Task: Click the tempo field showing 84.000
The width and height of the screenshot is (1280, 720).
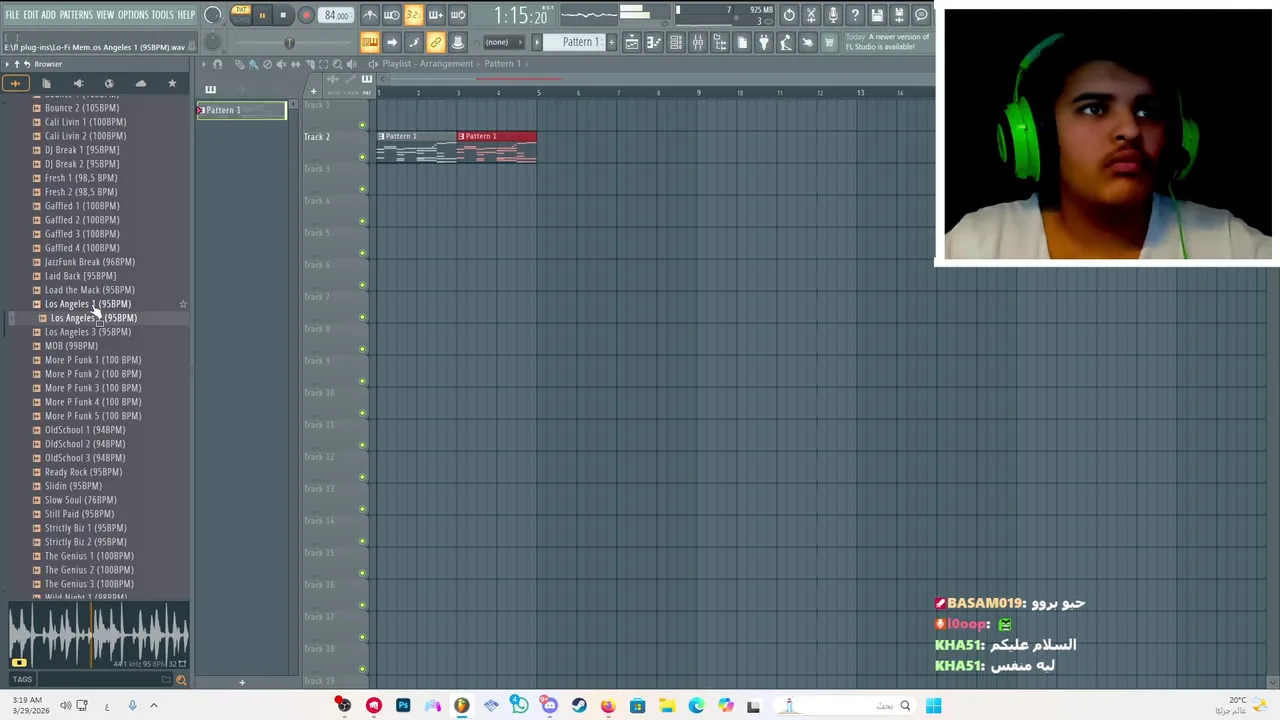Action: (336, 15)
